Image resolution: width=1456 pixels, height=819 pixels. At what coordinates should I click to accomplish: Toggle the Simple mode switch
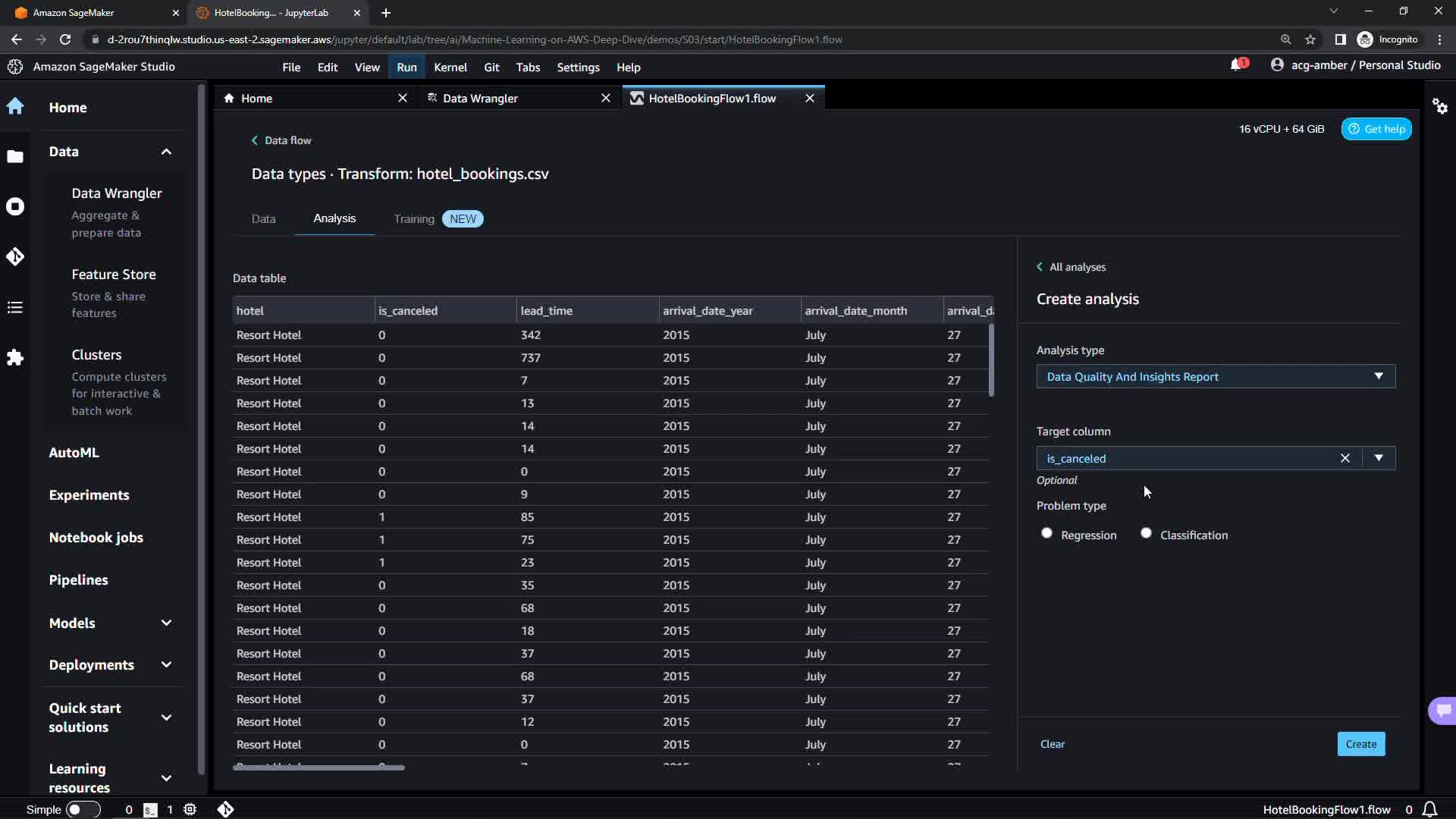point(82,809)
